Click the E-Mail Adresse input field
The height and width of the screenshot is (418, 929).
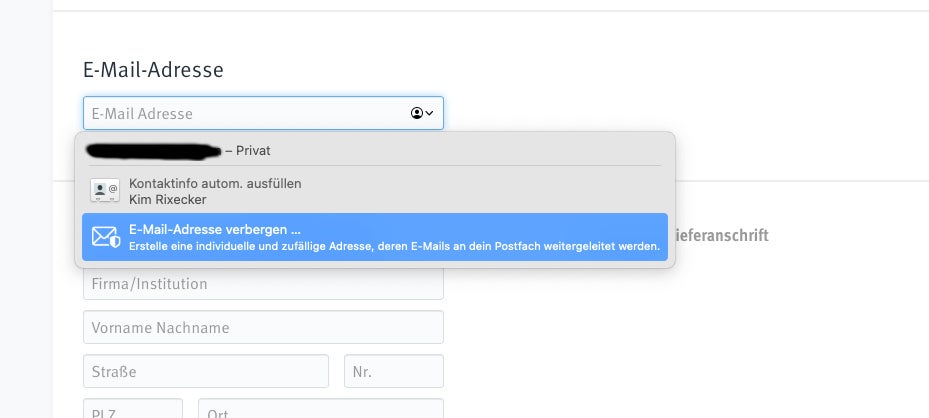click(263, 113)
